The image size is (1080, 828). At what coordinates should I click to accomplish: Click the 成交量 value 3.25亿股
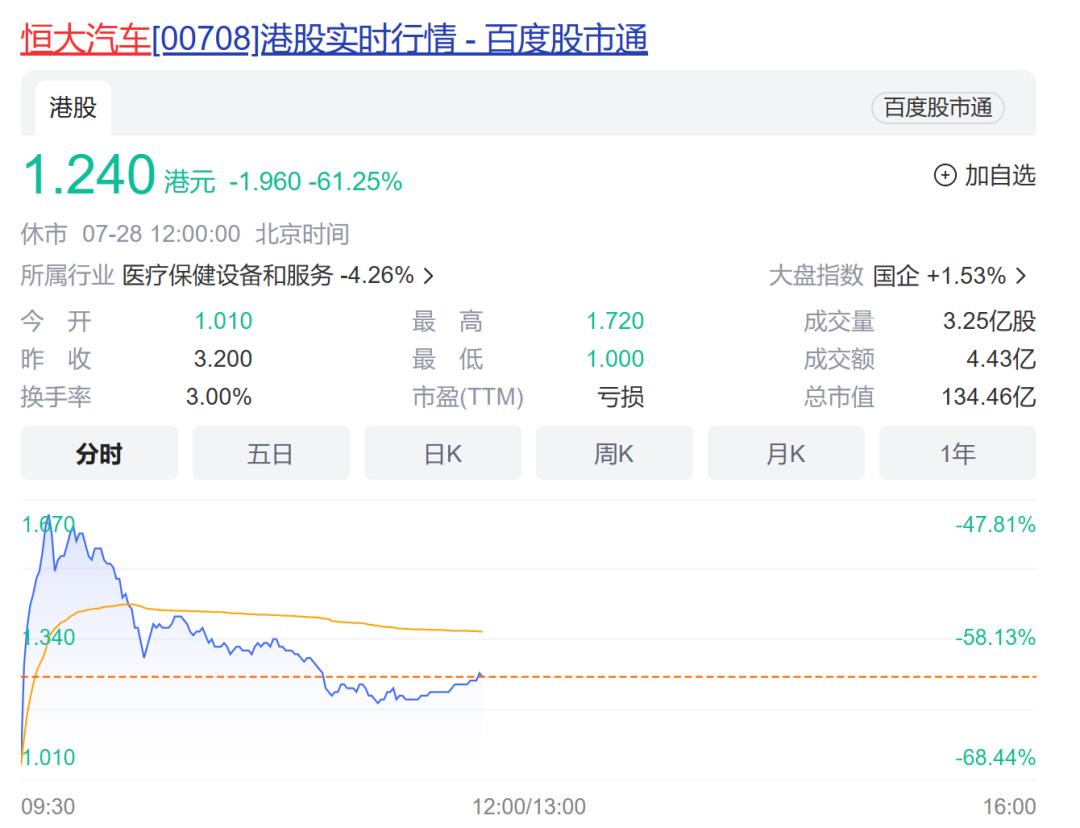coord(989,321)
